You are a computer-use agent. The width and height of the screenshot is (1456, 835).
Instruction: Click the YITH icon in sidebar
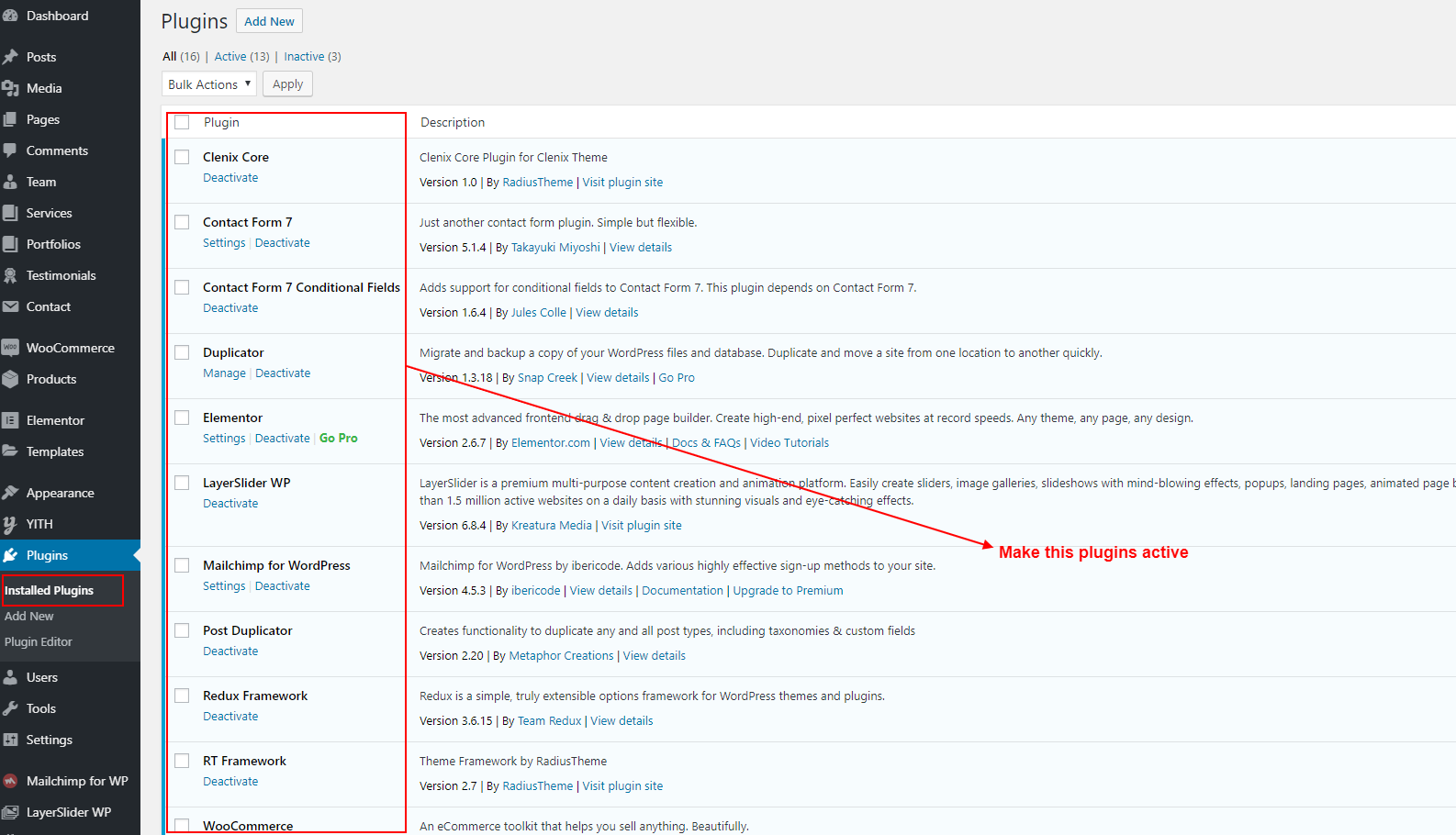coord(10,524)
